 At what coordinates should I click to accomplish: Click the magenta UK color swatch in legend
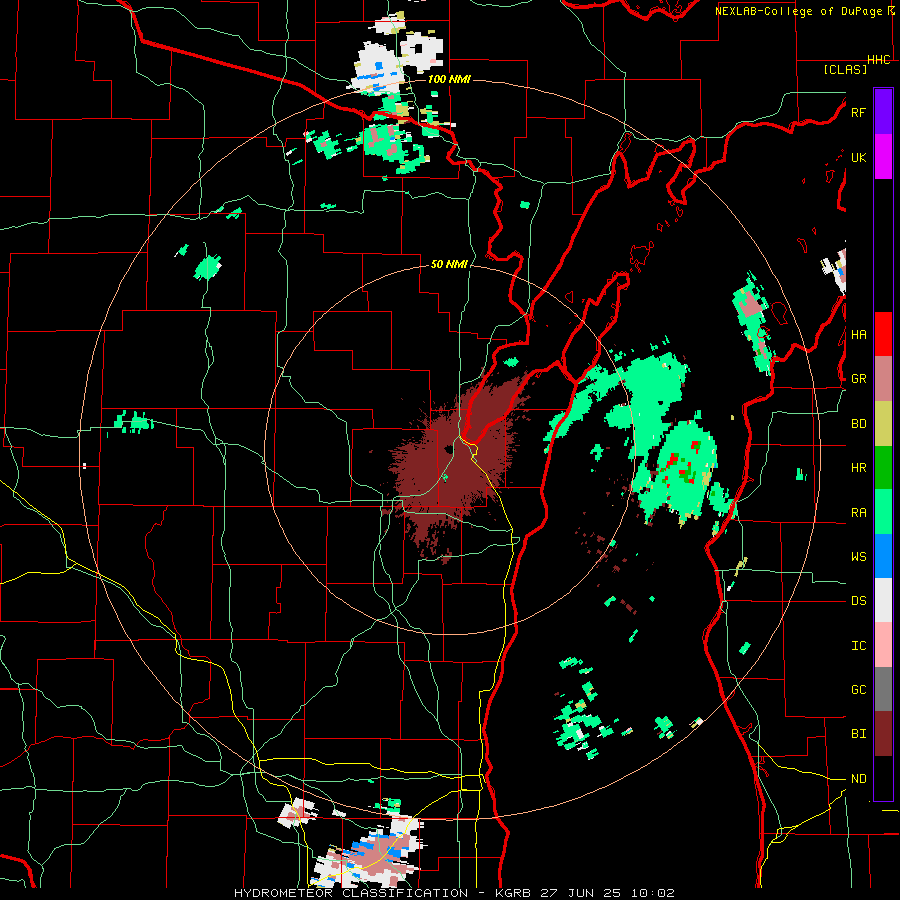coord(883,157)
